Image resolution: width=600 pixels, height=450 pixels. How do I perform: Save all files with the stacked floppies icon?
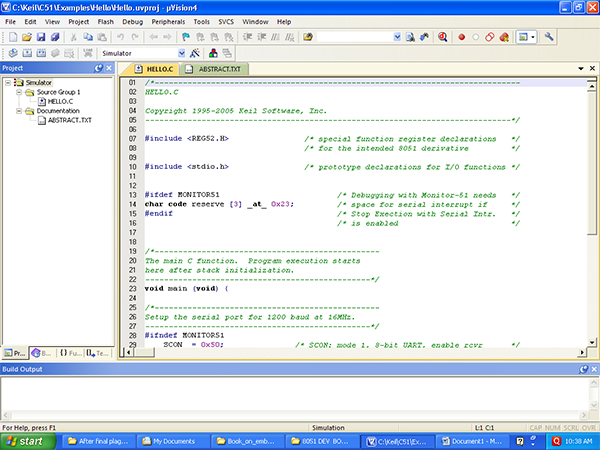point(55,37)
